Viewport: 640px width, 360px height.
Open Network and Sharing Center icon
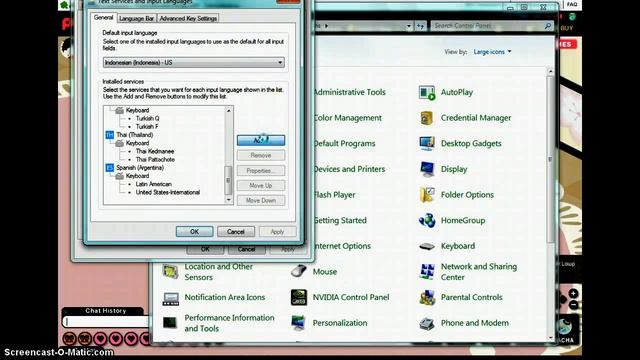click(x=427, y=271)
